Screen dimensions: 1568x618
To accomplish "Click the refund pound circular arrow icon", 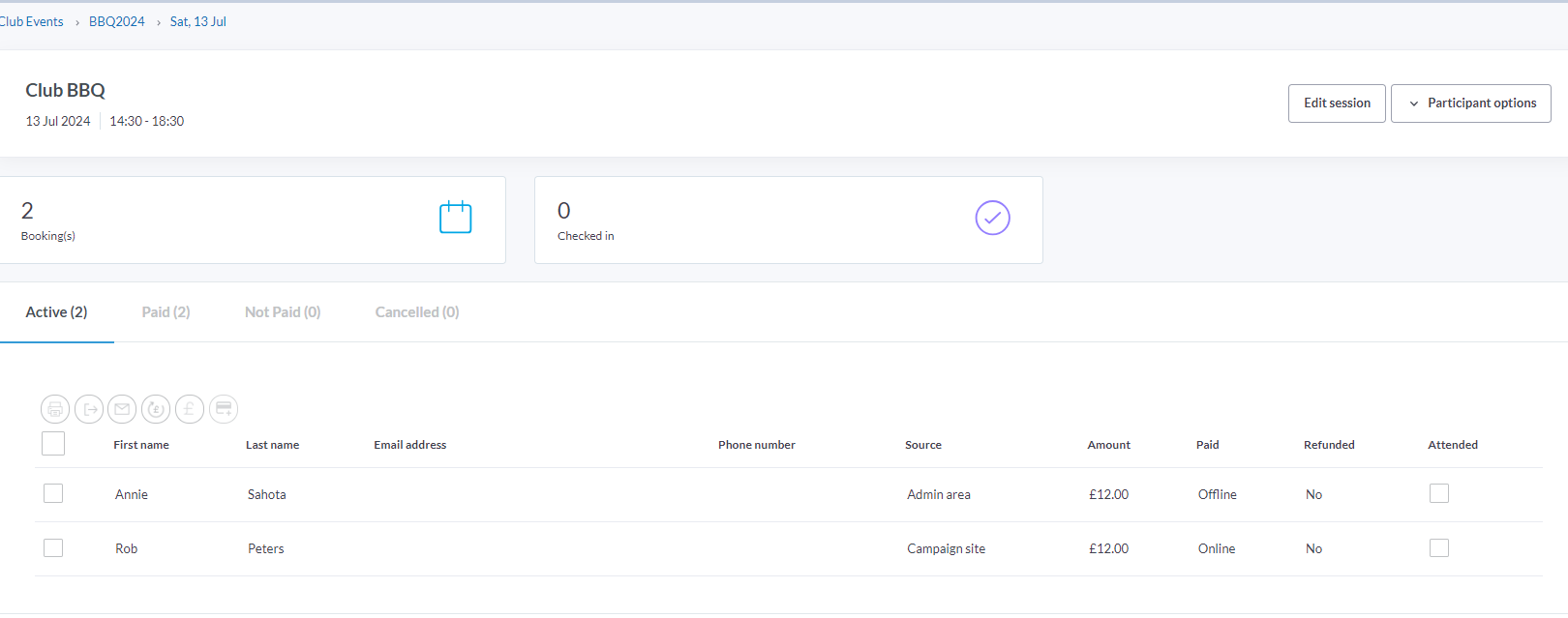I will coord(156,409).
